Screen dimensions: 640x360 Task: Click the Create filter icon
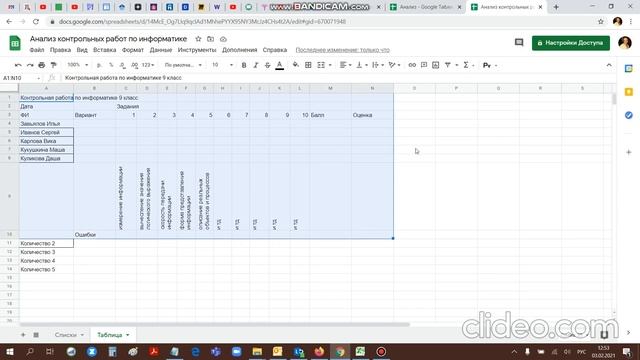click(x=448, y=65)
